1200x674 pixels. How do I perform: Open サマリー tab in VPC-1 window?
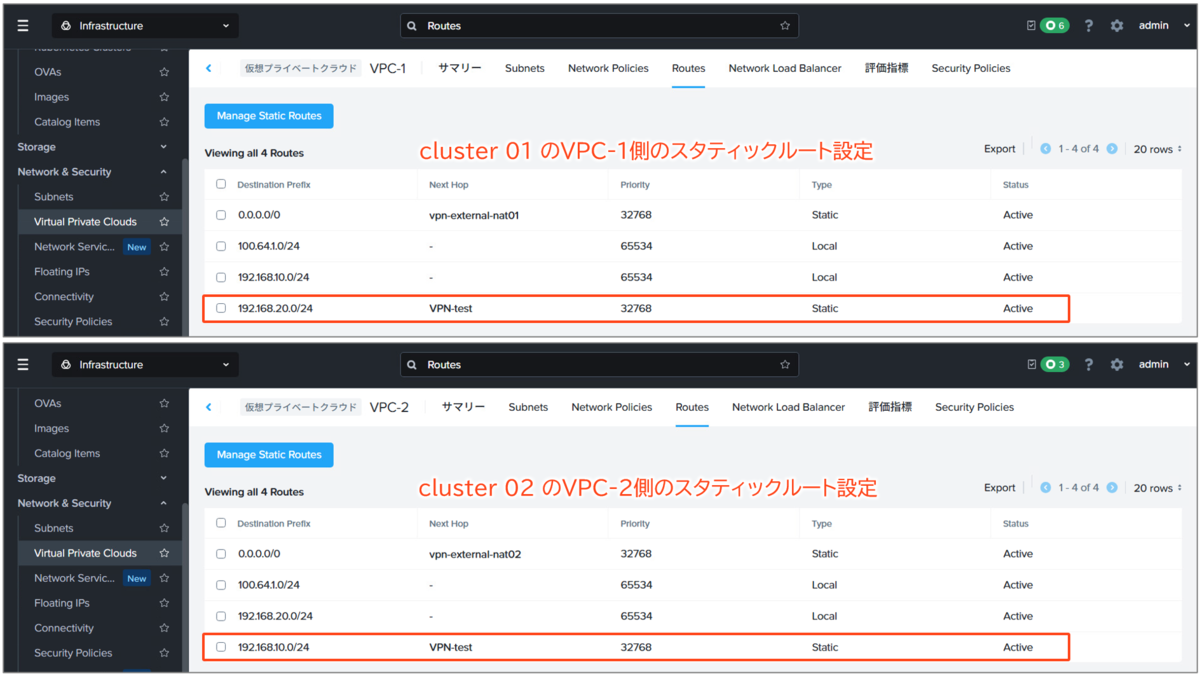[460, 68]
